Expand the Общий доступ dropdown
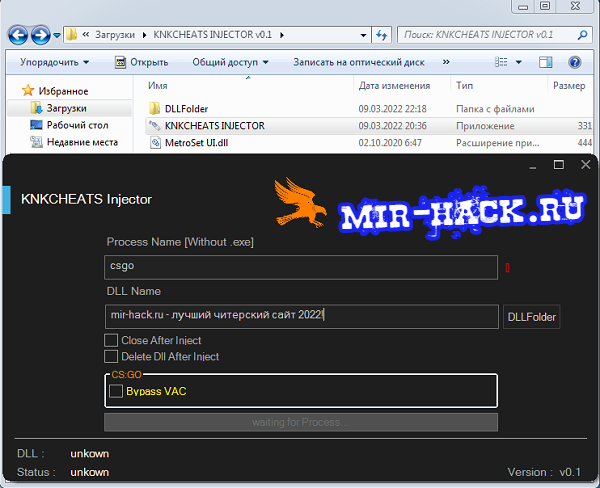The image size is (600, 488). point(229,62)
